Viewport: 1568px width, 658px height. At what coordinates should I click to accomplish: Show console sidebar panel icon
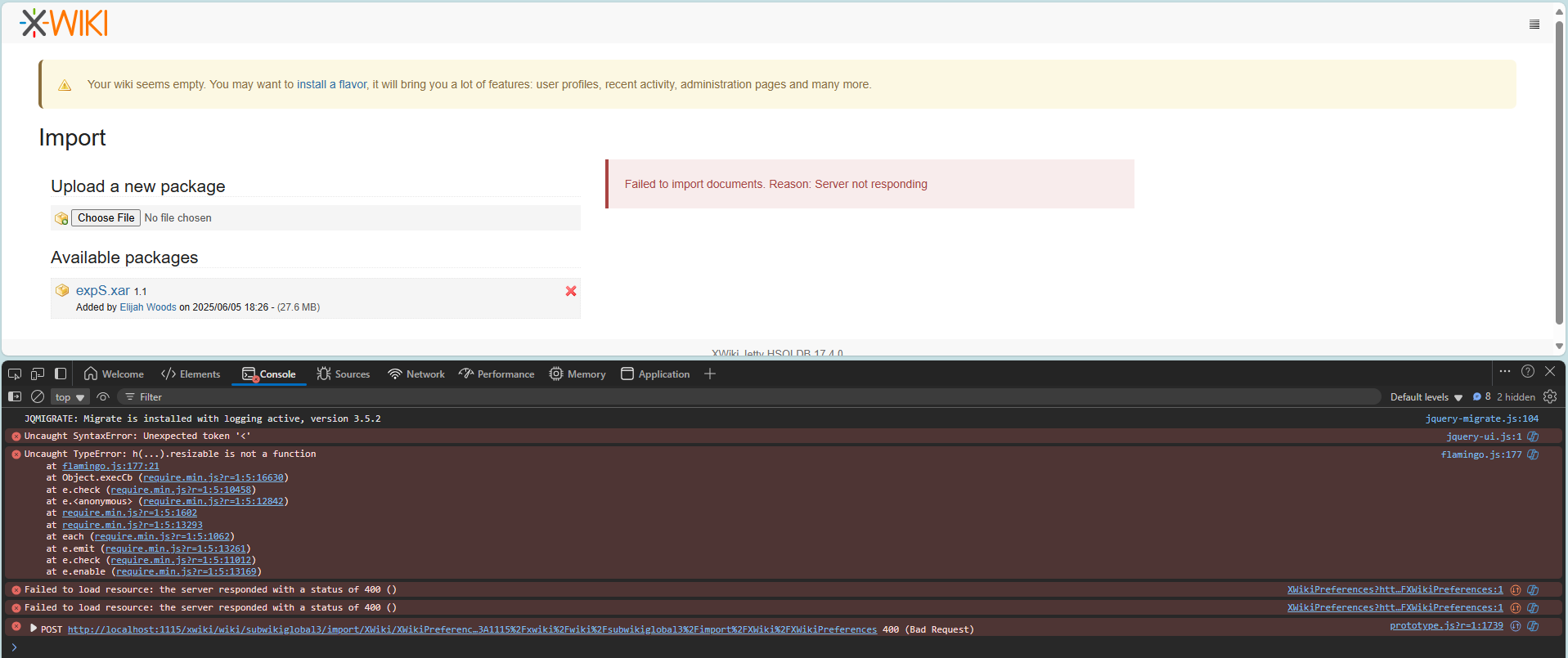[x=15, y=396]
